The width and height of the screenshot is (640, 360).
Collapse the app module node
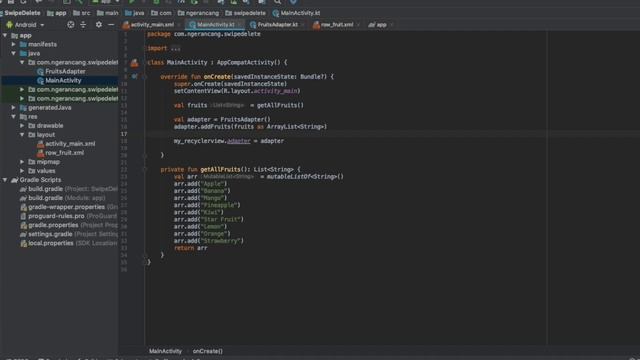pyautogui.click(x=5, y=36)
